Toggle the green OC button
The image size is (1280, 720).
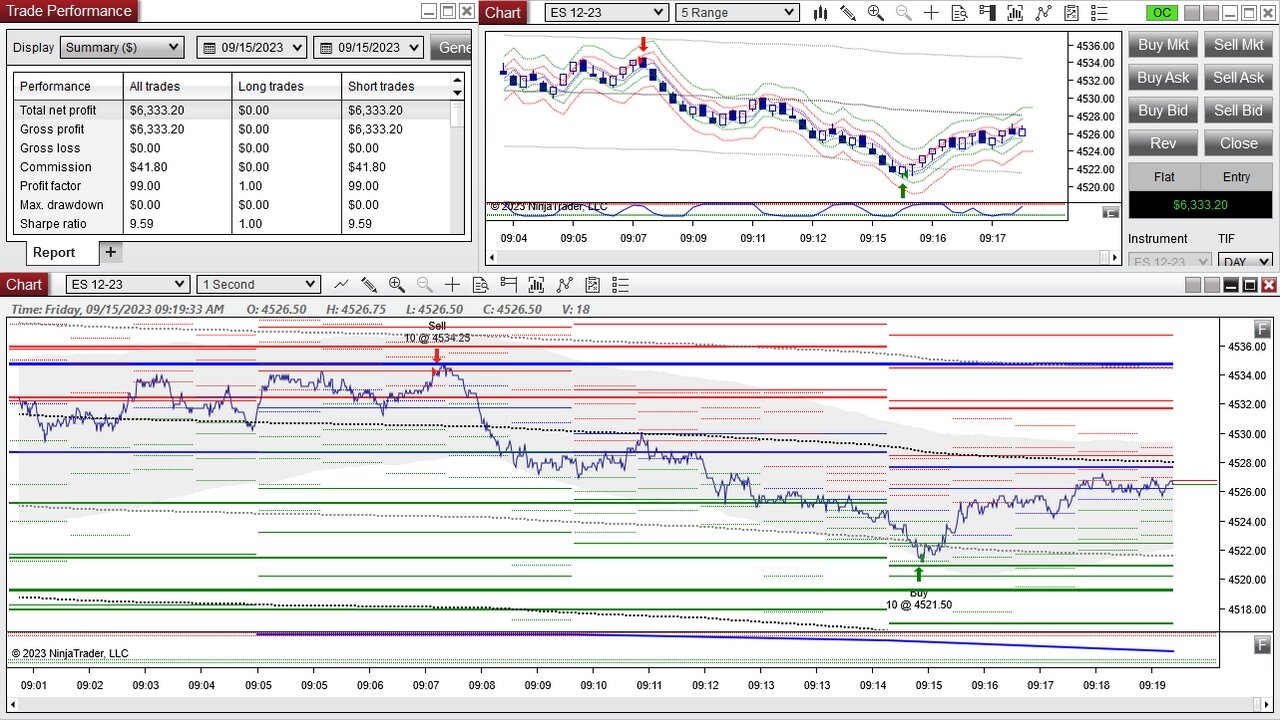pyautogui.click(x=1162, y=13)
